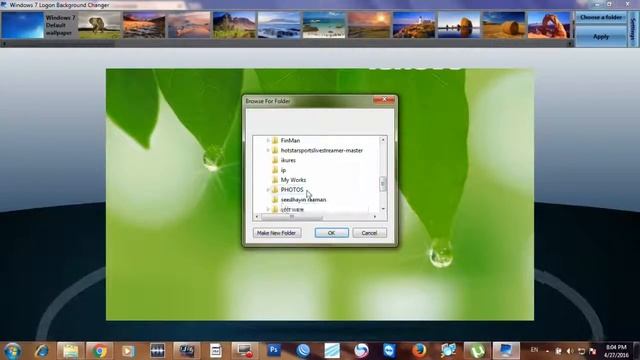Click the folder tree scroll-down arrow
Image resolution: width=640 pixels, height=360 pixels.
tap(383, 209)
